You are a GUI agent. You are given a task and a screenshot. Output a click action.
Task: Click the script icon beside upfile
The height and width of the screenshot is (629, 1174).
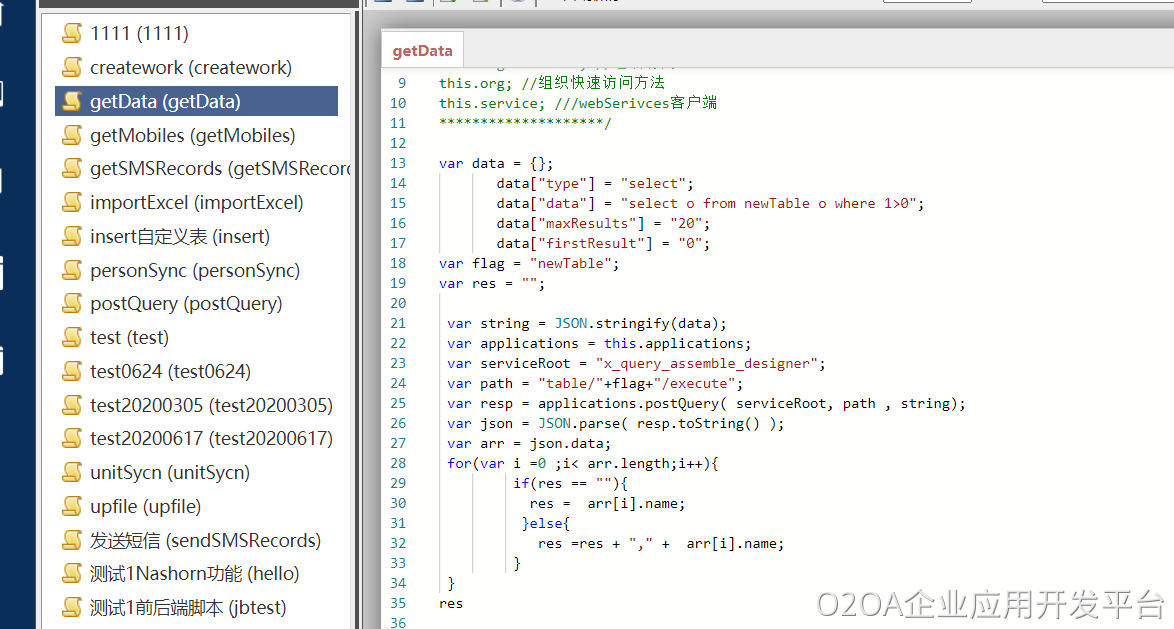click(71, 507)
